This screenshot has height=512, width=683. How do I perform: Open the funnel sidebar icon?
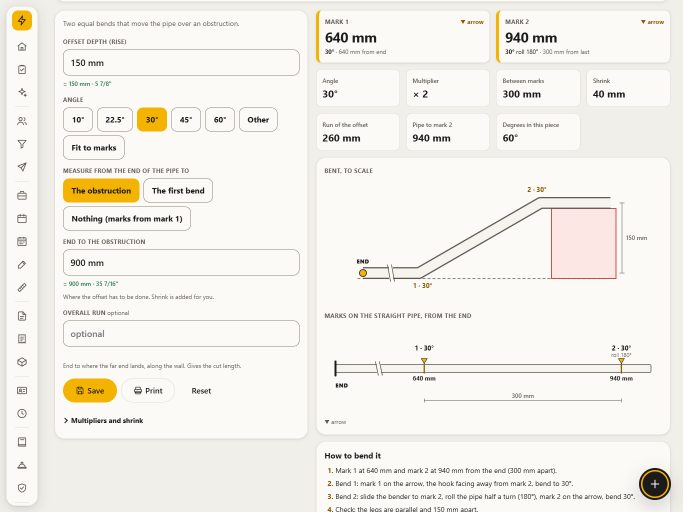[x=22, y=144]
